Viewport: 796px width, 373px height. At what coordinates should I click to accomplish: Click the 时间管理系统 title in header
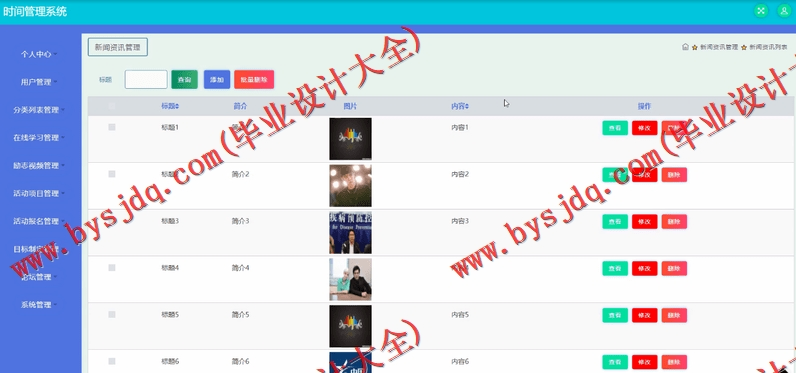pos(35,11)
